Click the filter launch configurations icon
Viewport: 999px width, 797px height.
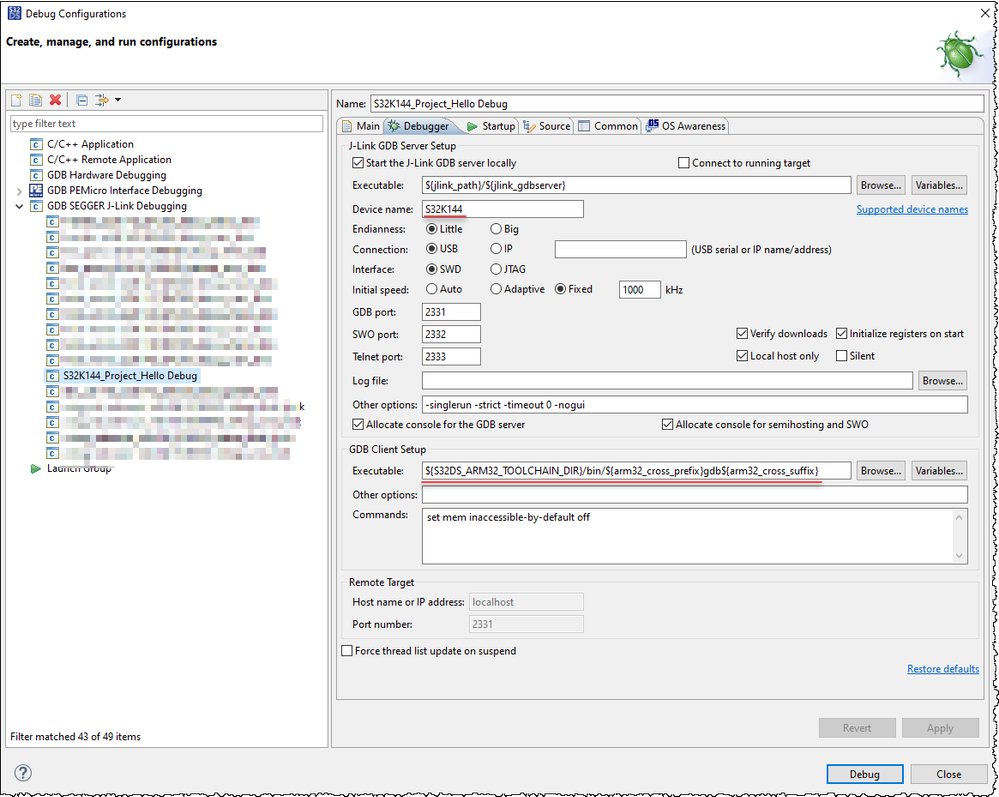tap(102, 100)
